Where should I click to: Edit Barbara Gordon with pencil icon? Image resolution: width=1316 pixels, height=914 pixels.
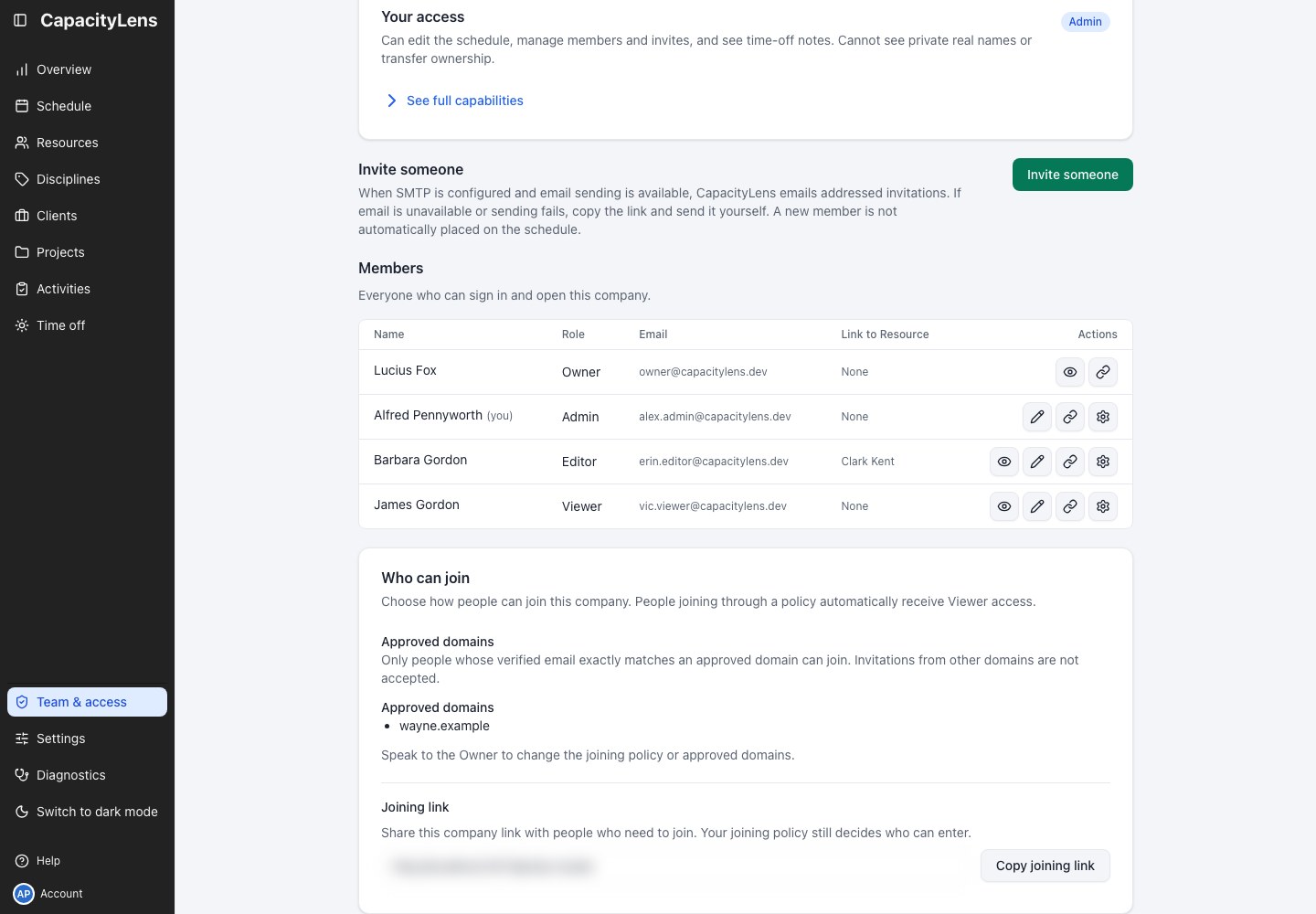coord(1037,462)
